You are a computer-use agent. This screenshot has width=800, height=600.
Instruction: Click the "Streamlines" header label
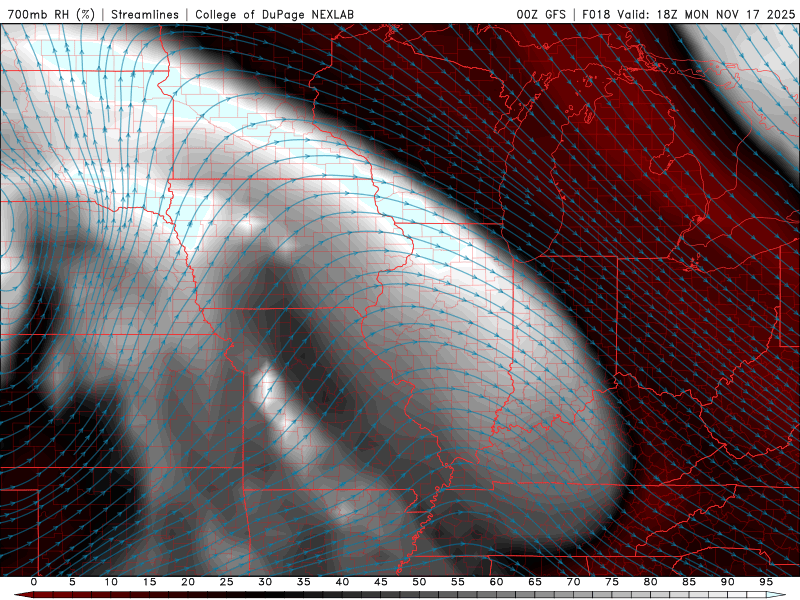click(x=145, y=14)
